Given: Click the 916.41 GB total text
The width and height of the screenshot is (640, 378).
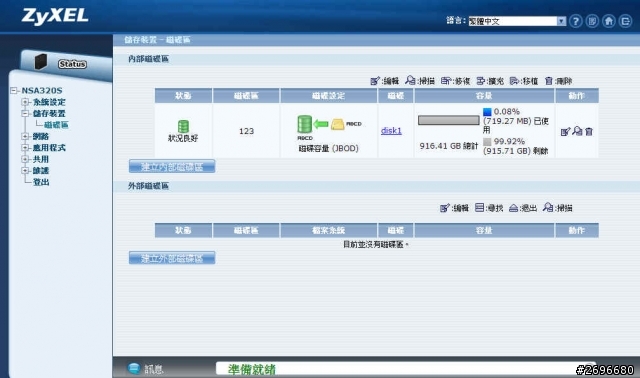Looking at the screenshot, I should point(449,146).
